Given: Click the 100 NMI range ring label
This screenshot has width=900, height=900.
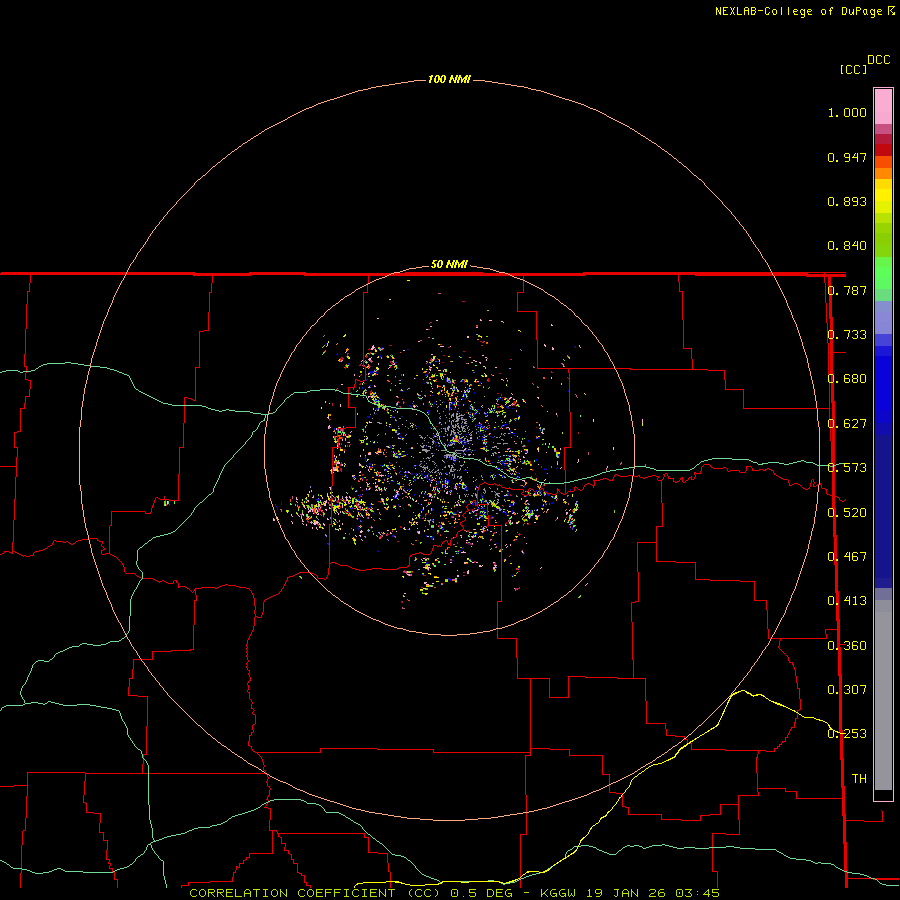Looking at the screenshot, I should point(449,79).
